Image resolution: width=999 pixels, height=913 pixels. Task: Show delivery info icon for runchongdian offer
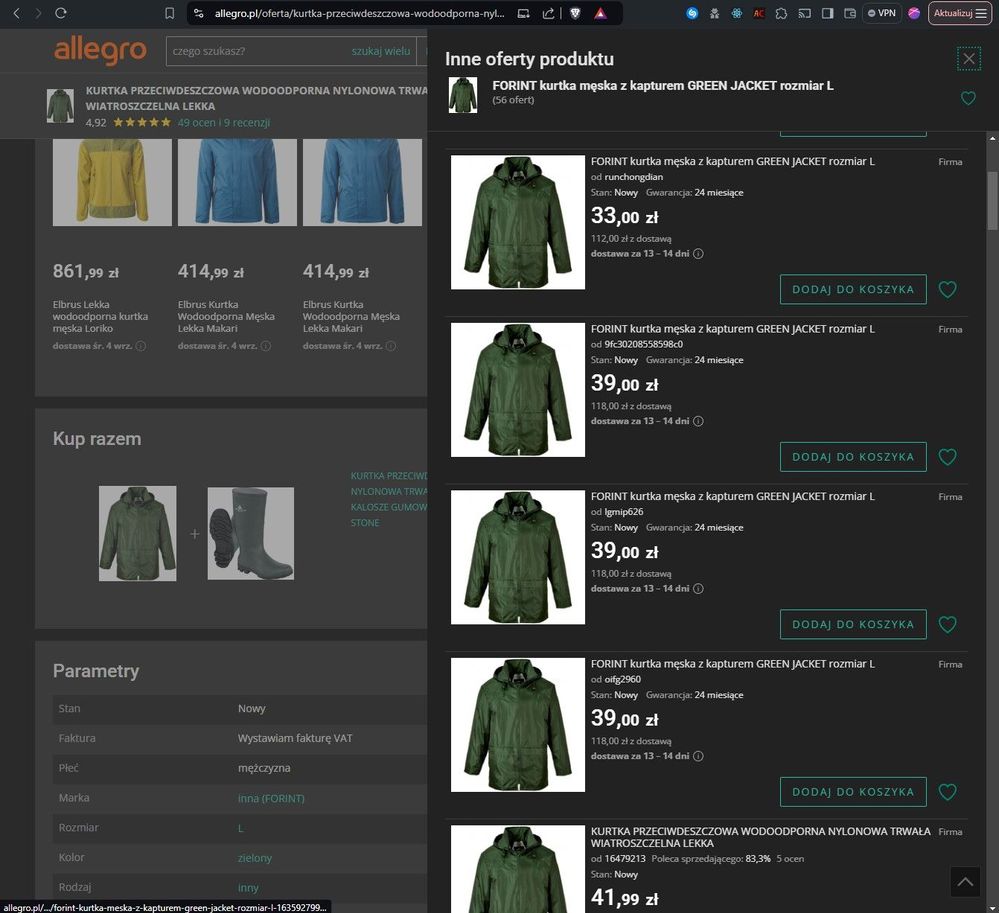tap(698, 254)
